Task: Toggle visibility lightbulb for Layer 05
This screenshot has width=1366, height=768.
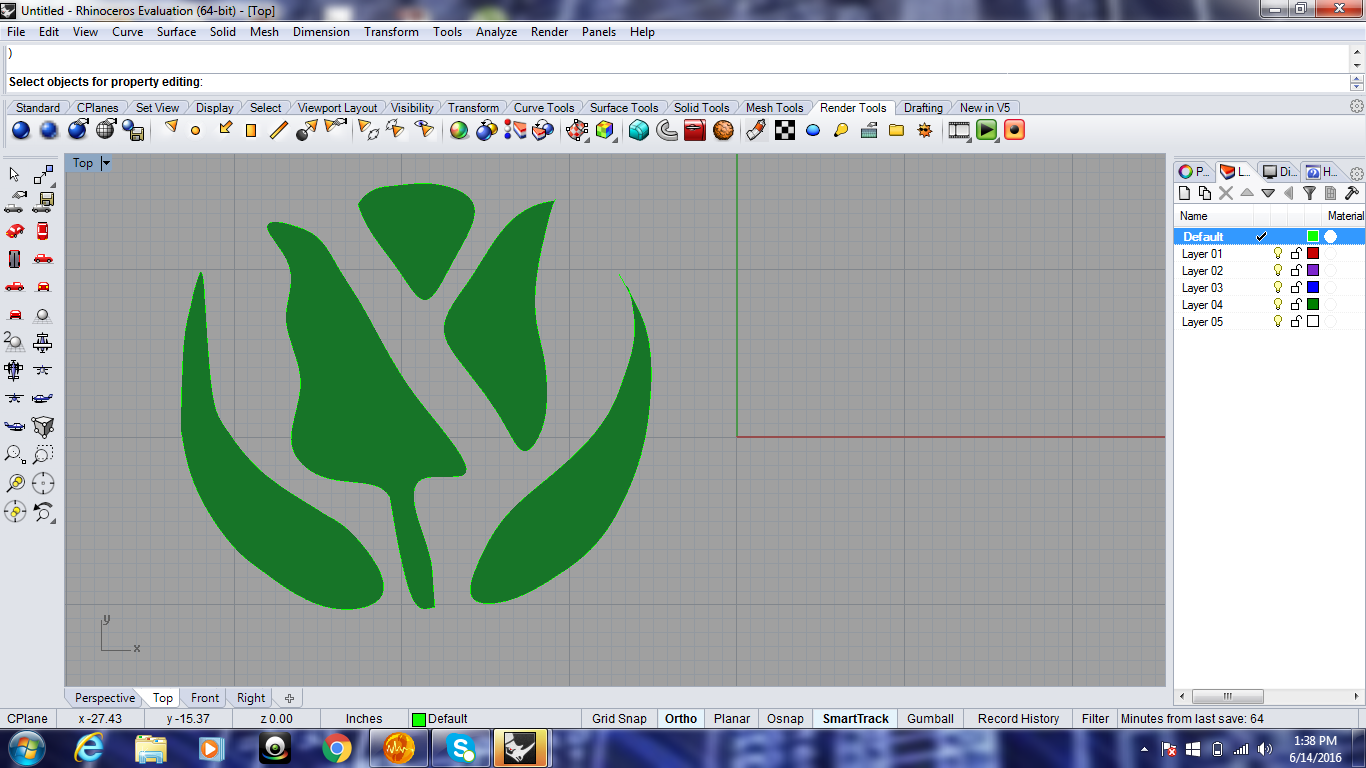Action: coord(1277,322)
